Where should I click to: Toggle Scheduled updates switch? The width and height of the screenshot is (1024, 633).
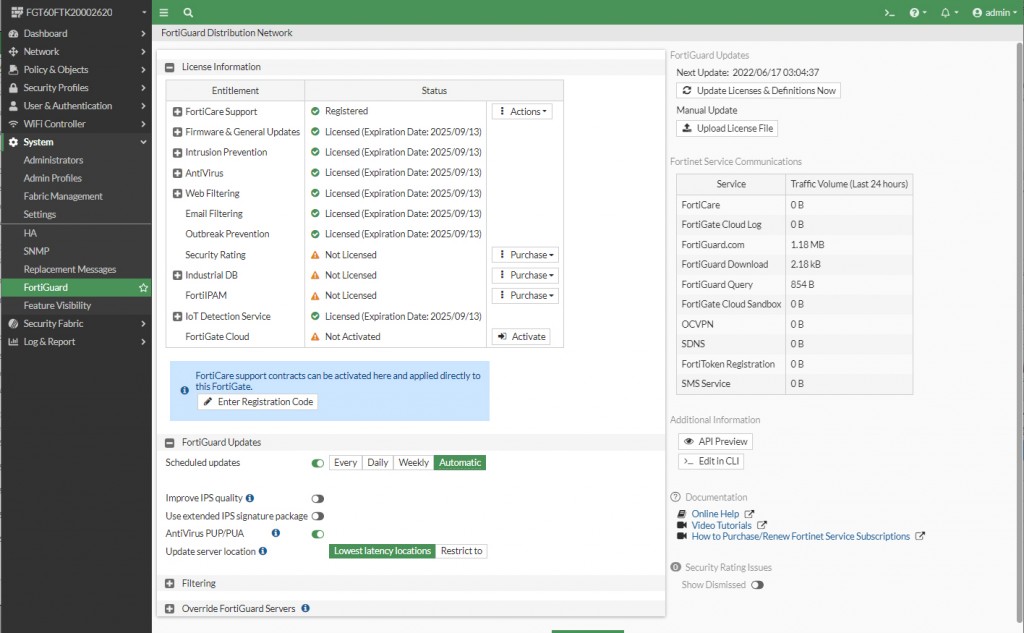pos(317,463)
